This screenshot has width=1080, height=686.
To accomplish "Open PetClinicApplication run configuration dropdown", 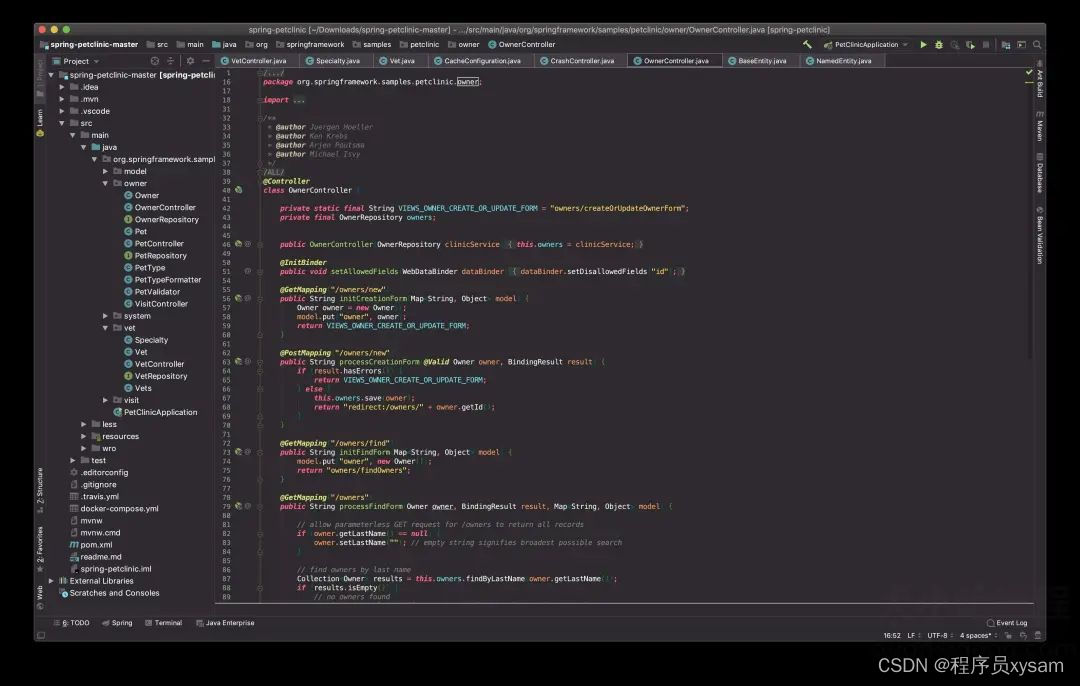I will click(866, 45).
